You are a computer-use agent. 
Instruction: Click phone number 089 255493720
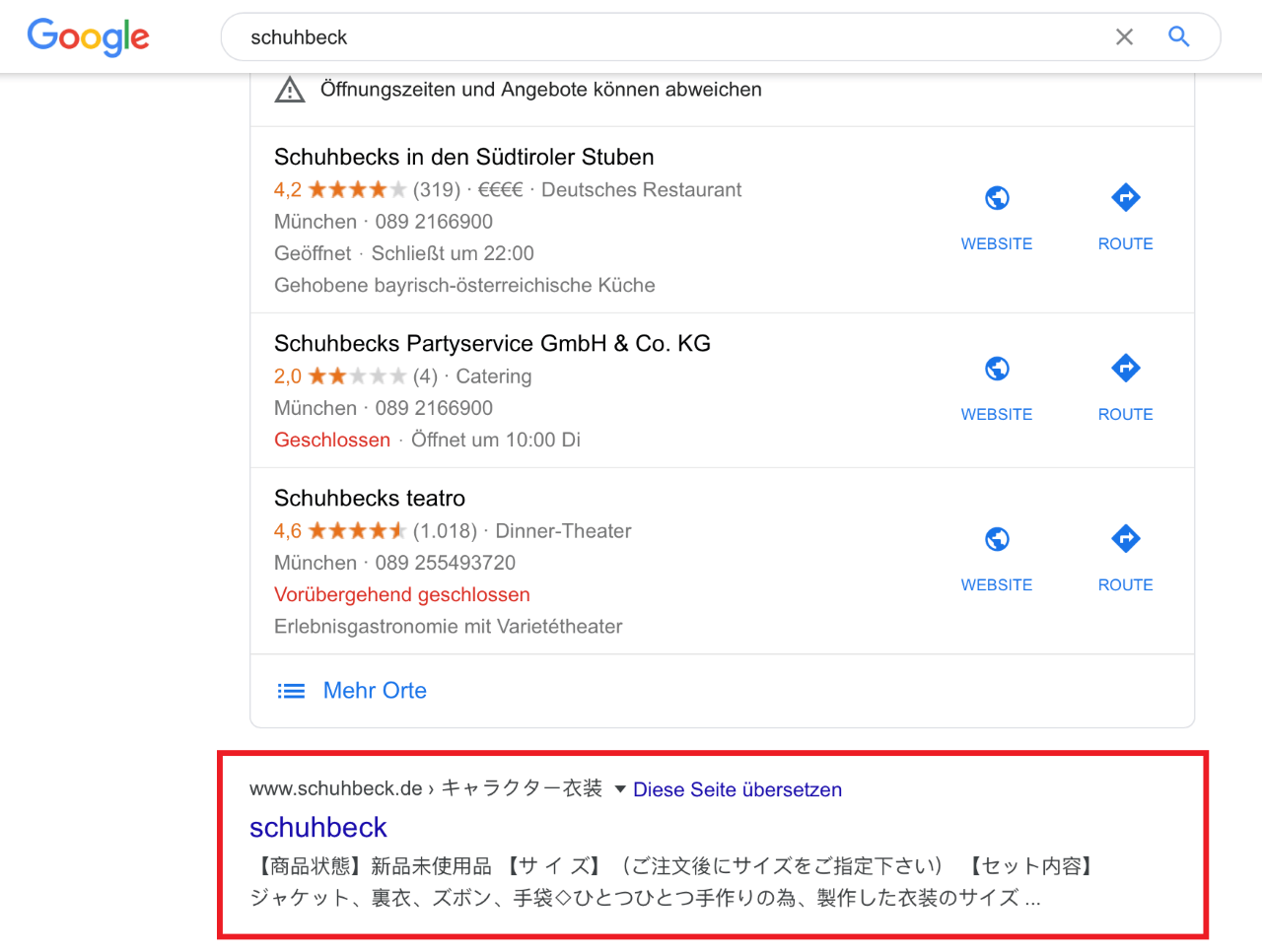pos(446,563)
